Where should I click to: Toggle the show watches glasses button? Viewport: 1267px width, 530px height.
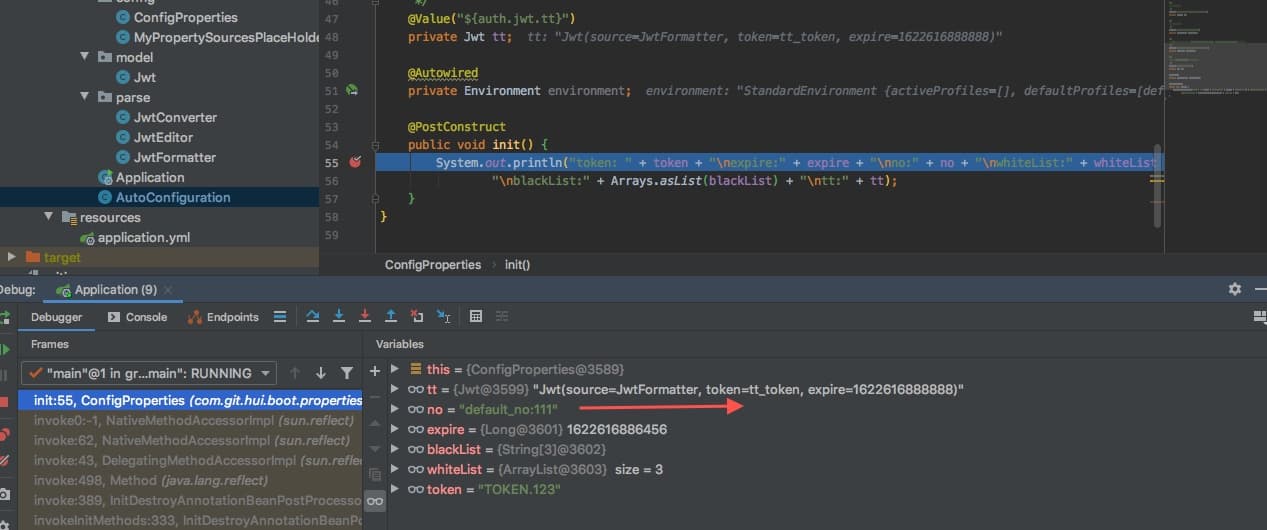click(375, 500)
